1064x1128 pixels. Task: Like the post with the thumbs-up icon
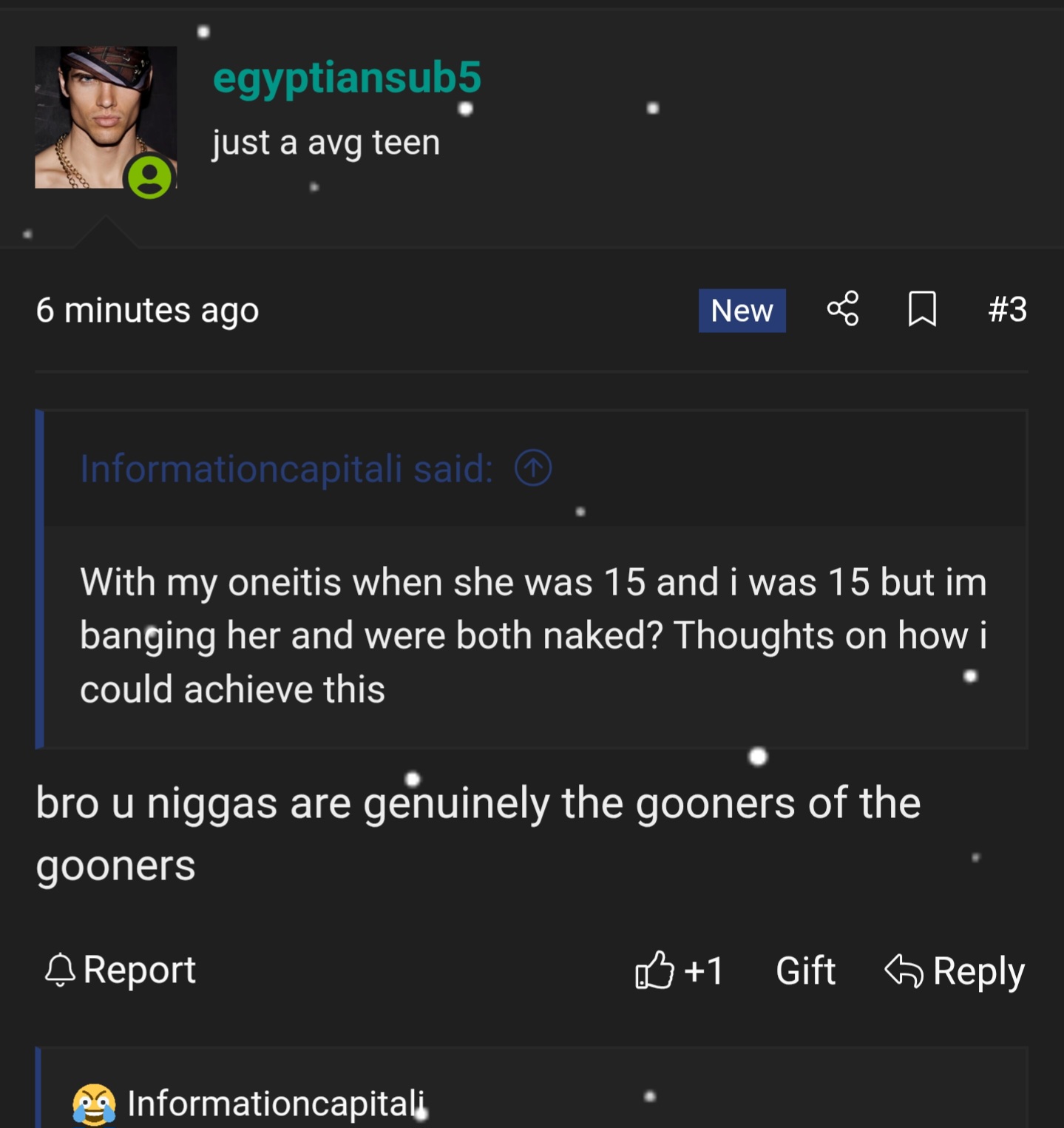654,970
